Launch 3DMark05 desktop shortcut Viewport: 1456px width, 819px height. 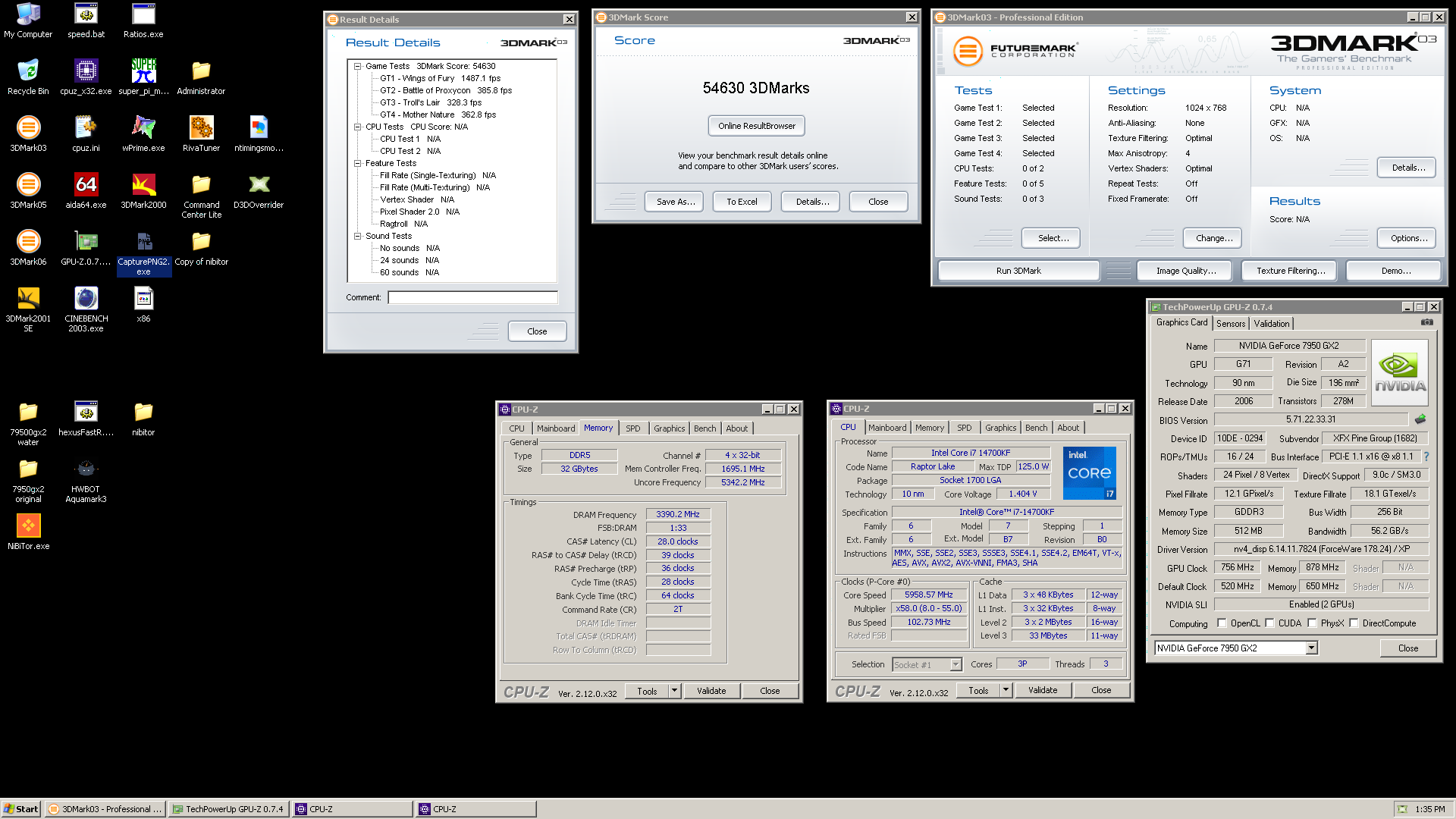point(28,191)
